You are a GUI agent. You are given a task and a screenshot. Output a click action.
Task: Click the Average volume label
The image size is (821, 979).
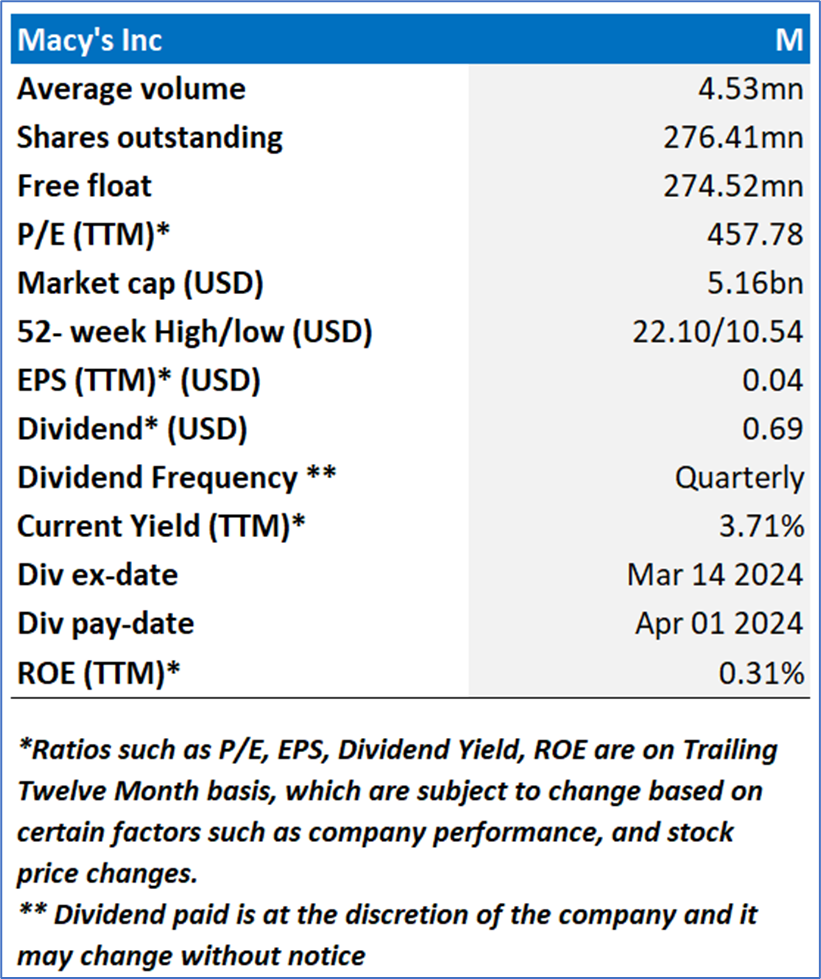(131, 89)
